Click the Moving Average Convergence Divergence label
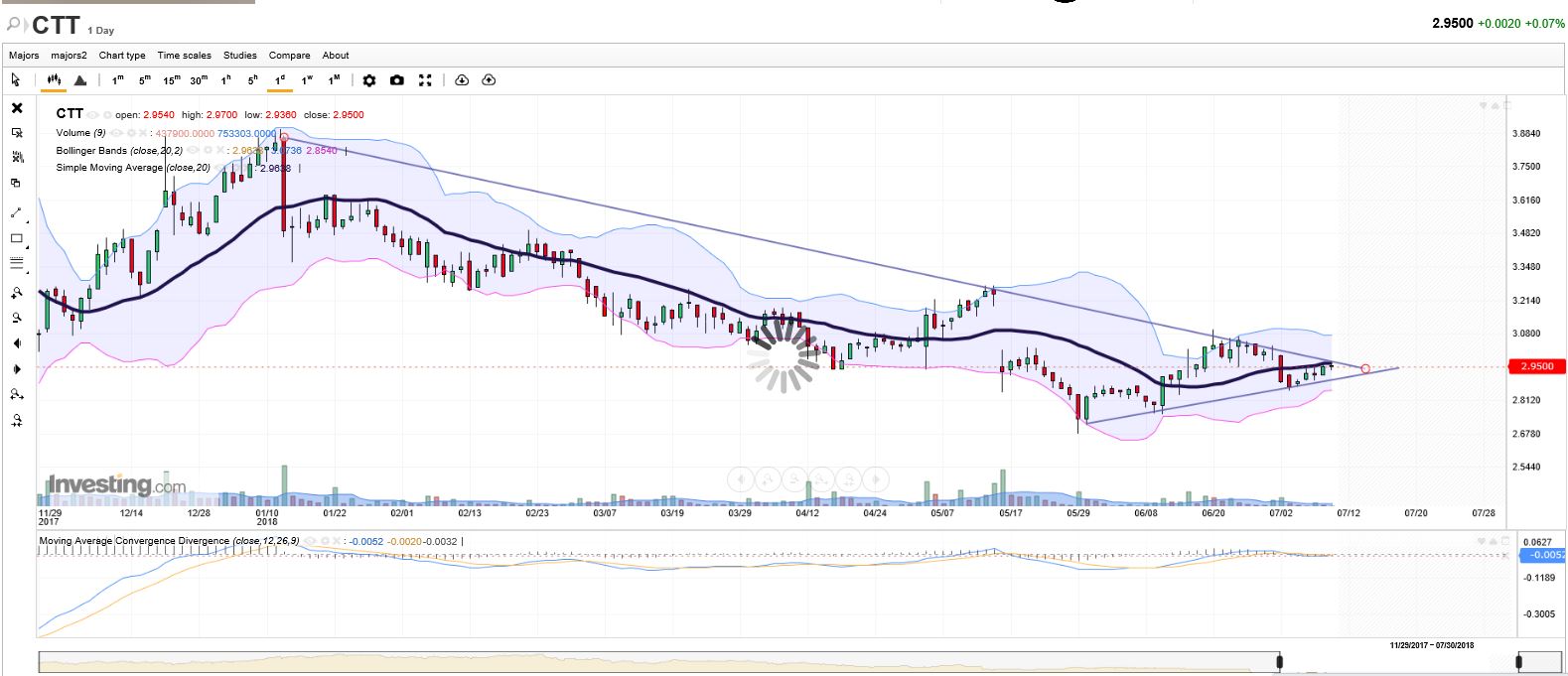1568x676 pixels. tap(169, 541)
